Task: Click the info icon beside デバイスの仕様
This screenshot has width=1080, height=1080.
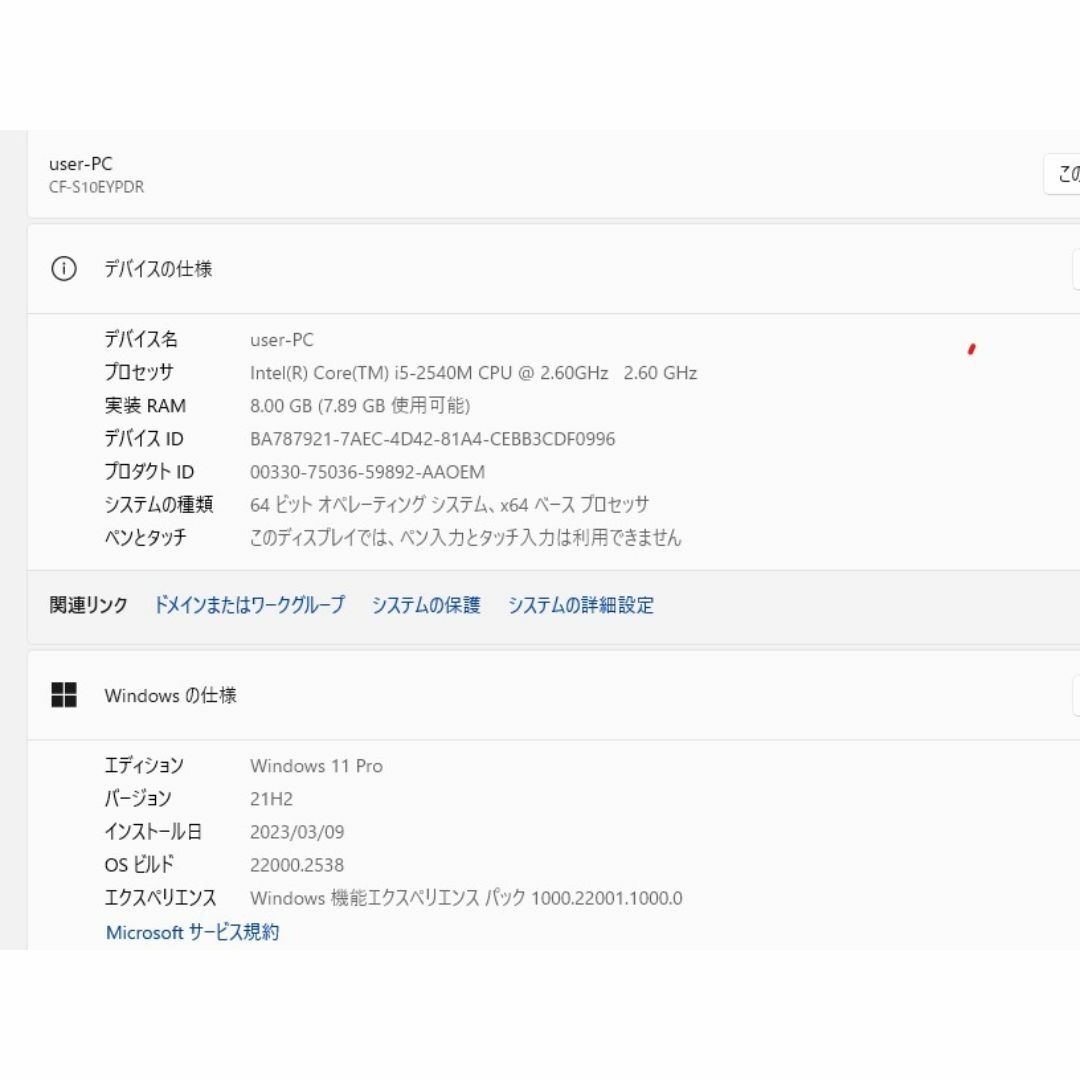Action: coord(64,269)
